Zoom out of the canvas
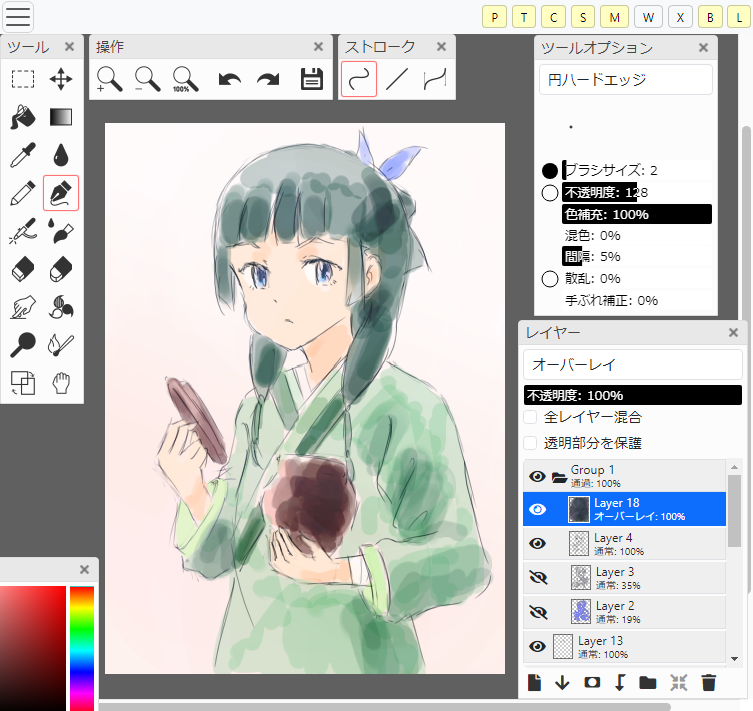The height and width of the screenshot is (711, 753). click(147, 79)
